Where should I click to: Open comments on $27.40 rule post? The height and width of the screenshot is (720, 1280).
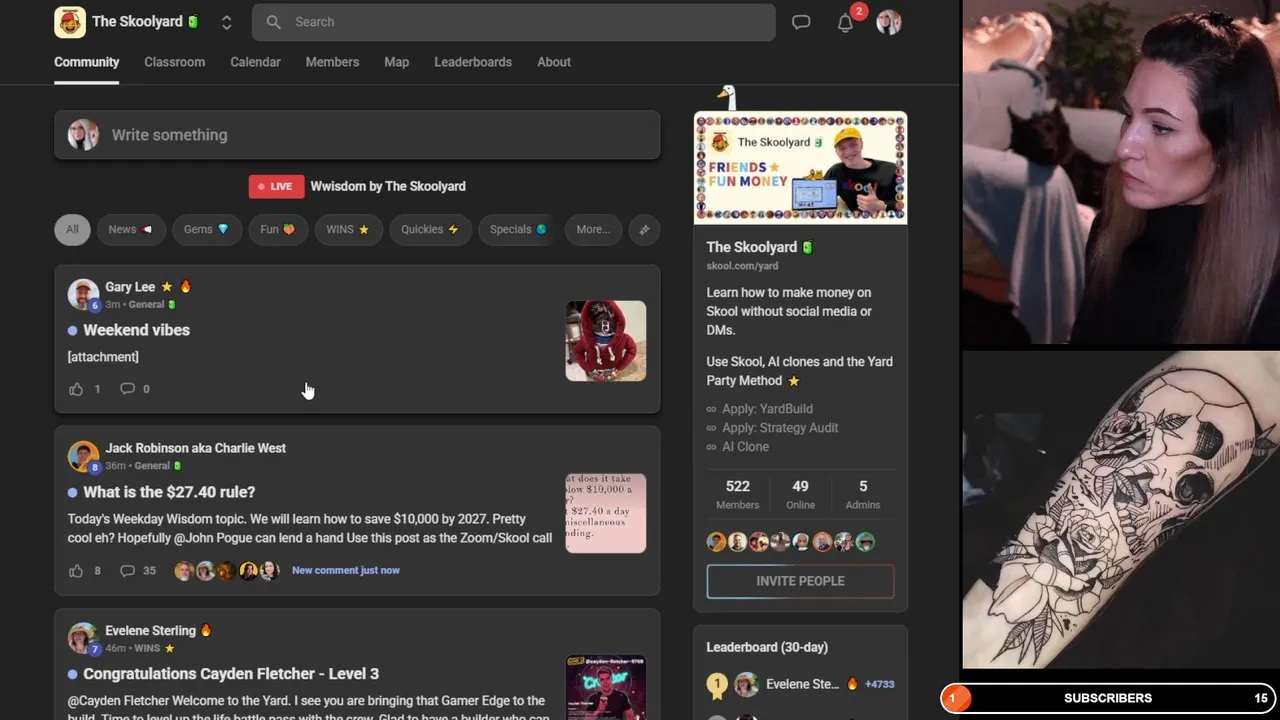[127, 571]
